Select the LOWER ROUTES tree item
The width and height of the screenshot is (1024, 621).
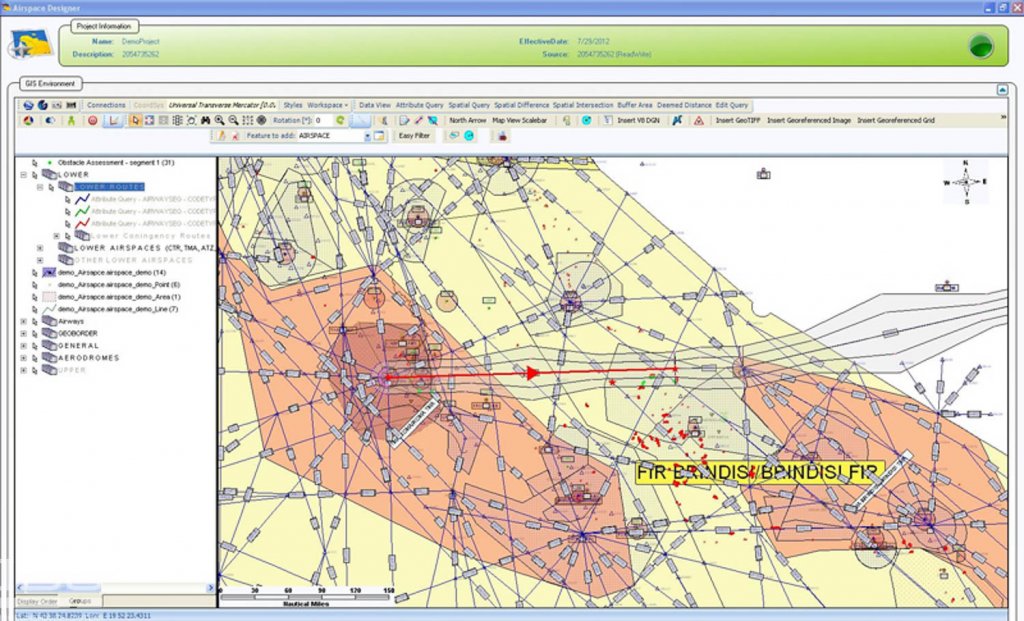coord(110,187)
